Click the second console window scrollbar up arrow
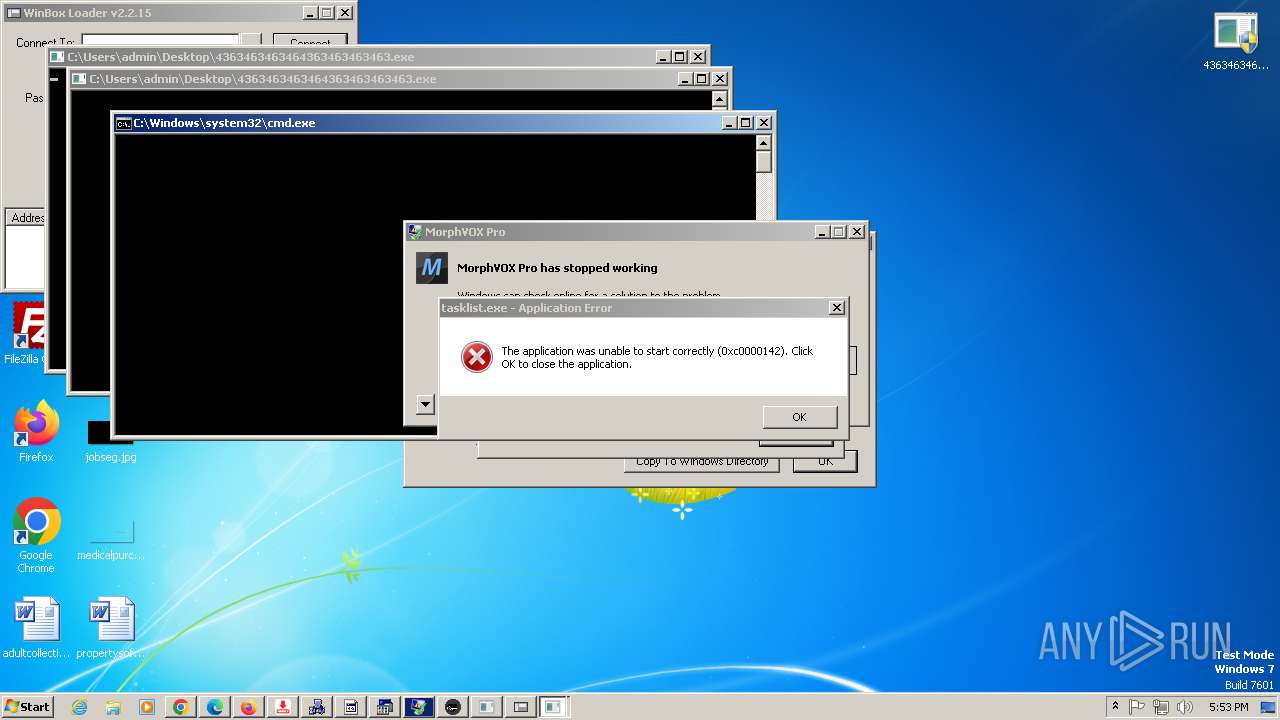This screenshot has width=1280, height=720. 719,99
